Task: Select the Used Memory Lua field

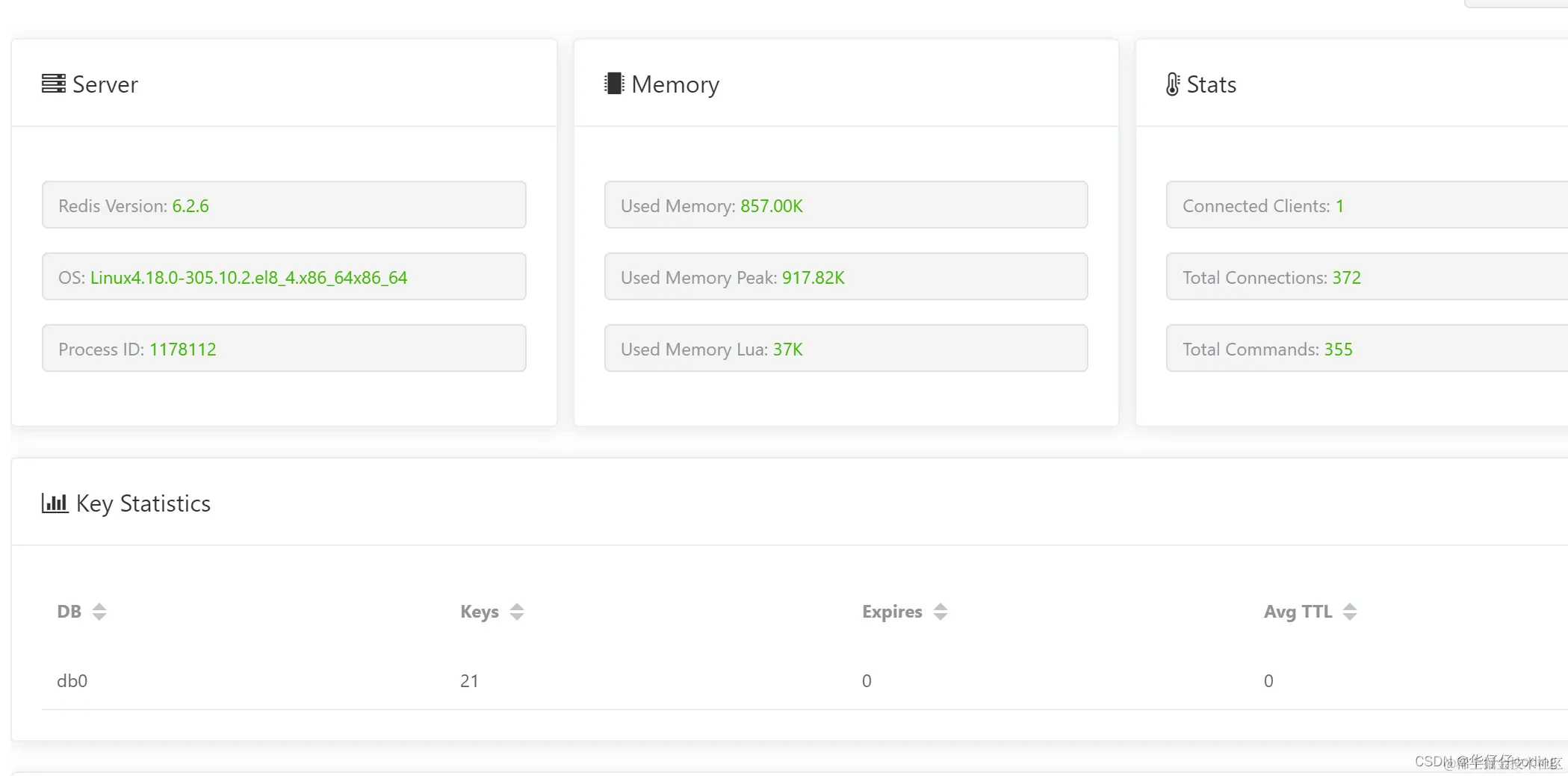Action: point(846,348)
